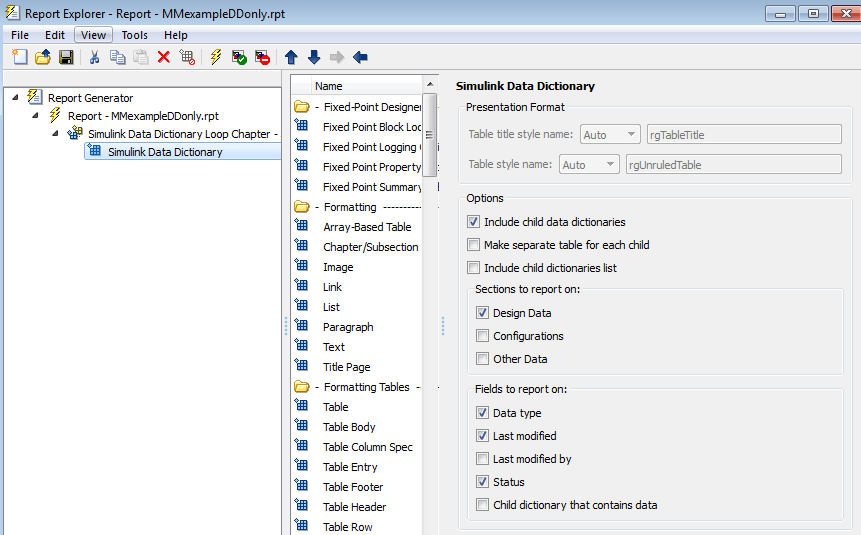
Task: Open the Tools menu
Action: click(x=135, y=35)
